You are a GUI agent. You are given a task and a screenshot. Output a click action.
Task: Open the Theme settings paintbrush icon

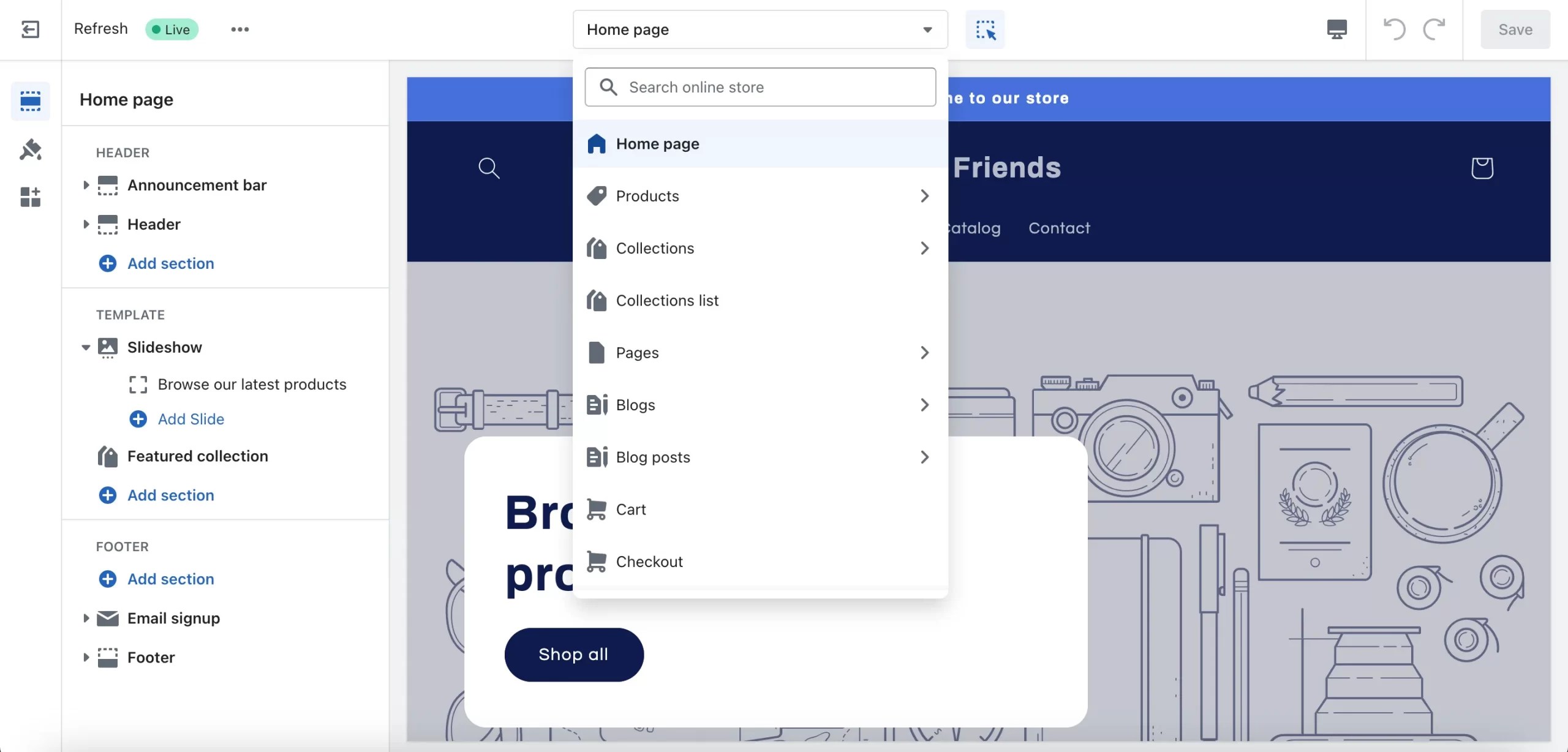pos(30,149)
